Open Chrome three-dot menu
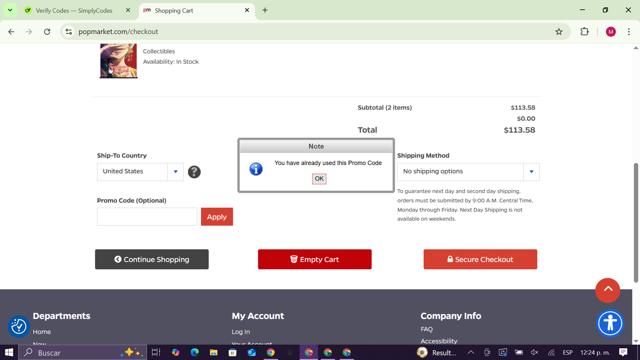Viewport: 640px width, 360px height. pos(629,31)
